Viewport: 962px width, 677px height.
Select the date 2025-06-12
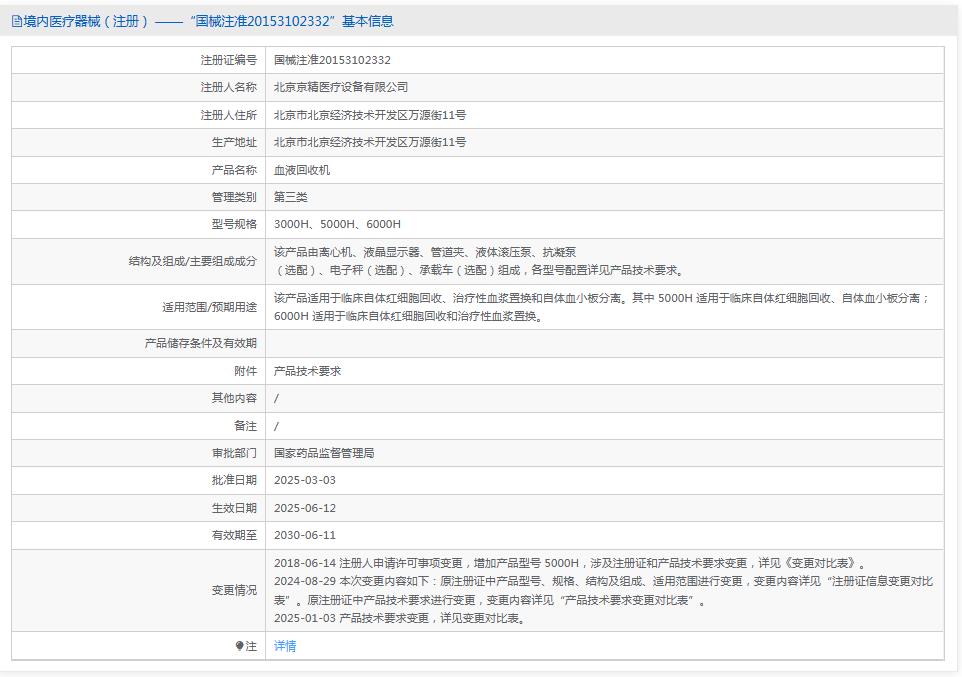tap(305, 508)
